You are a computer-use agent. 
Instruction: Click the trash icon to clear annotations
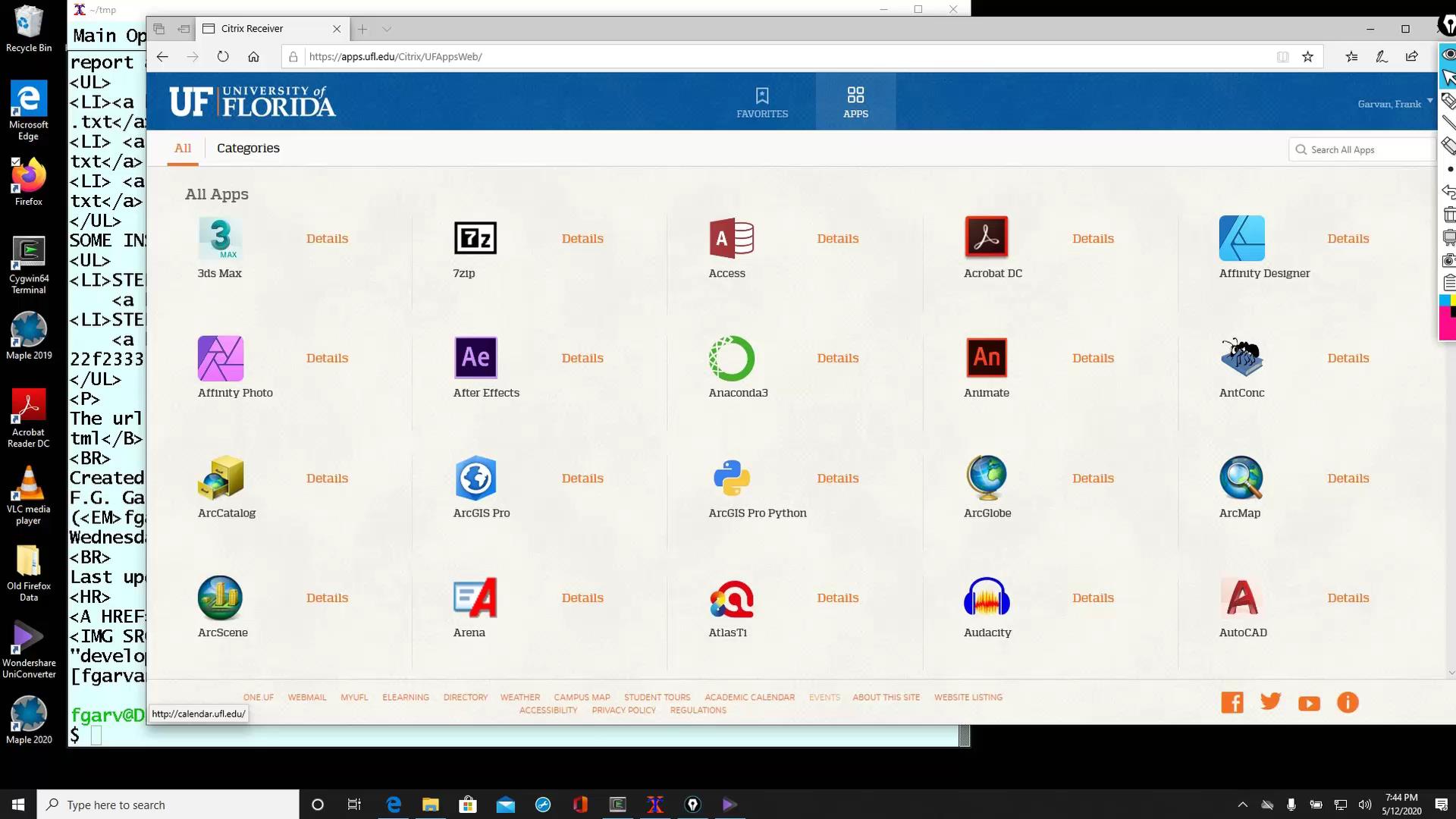tap(1449, 213)
